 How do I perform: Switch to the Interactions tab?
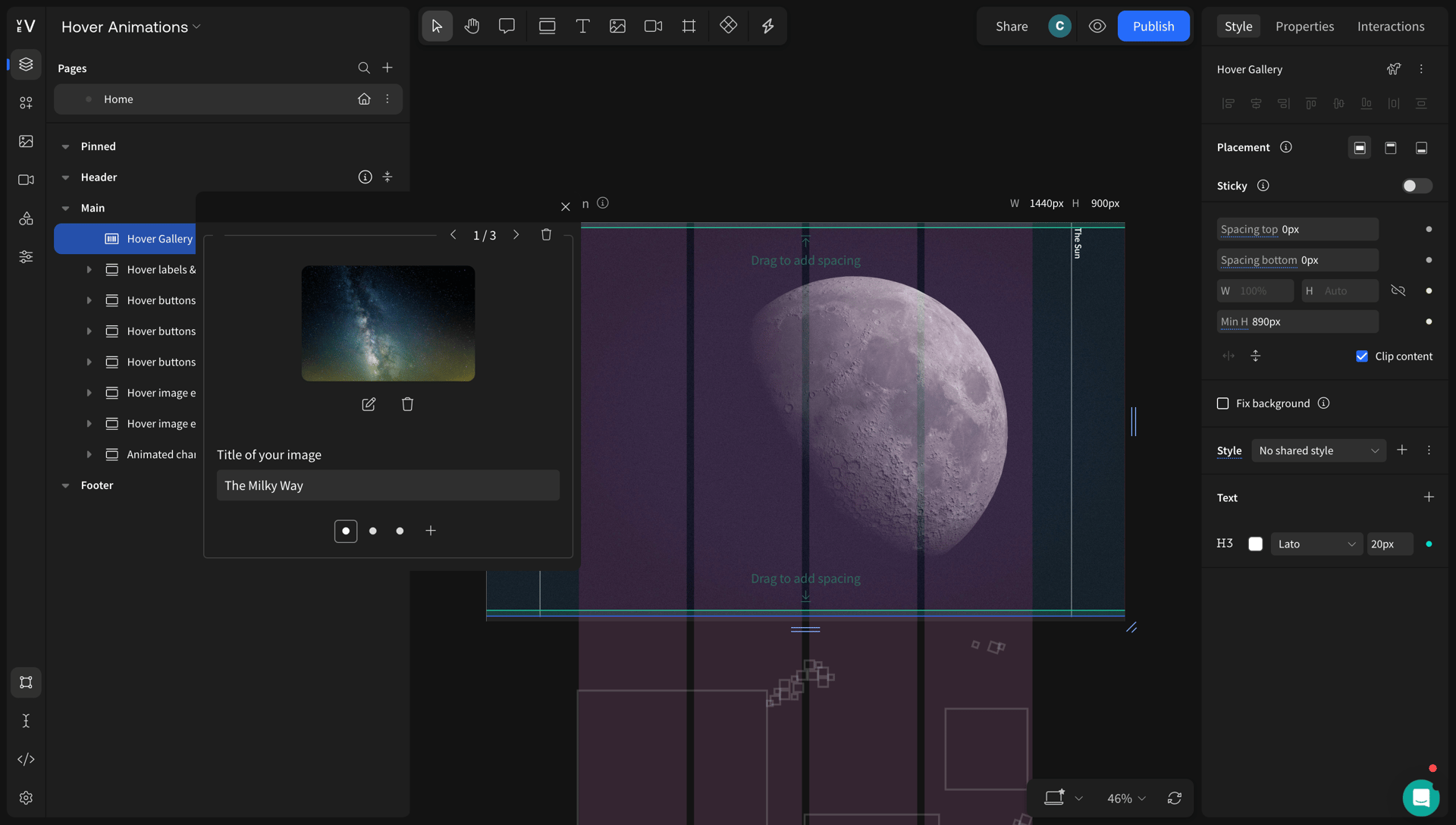click(x=1391, y=27)
